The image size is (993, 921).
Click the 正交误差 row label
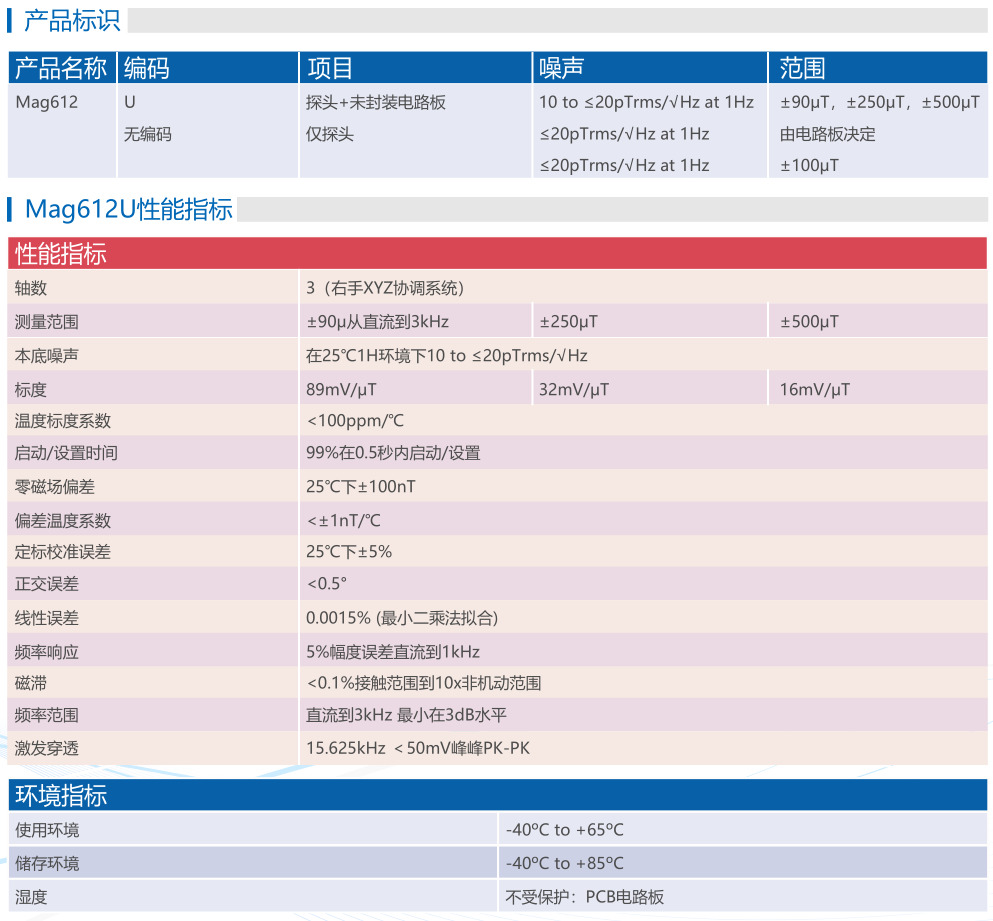[x=47, y=583]
